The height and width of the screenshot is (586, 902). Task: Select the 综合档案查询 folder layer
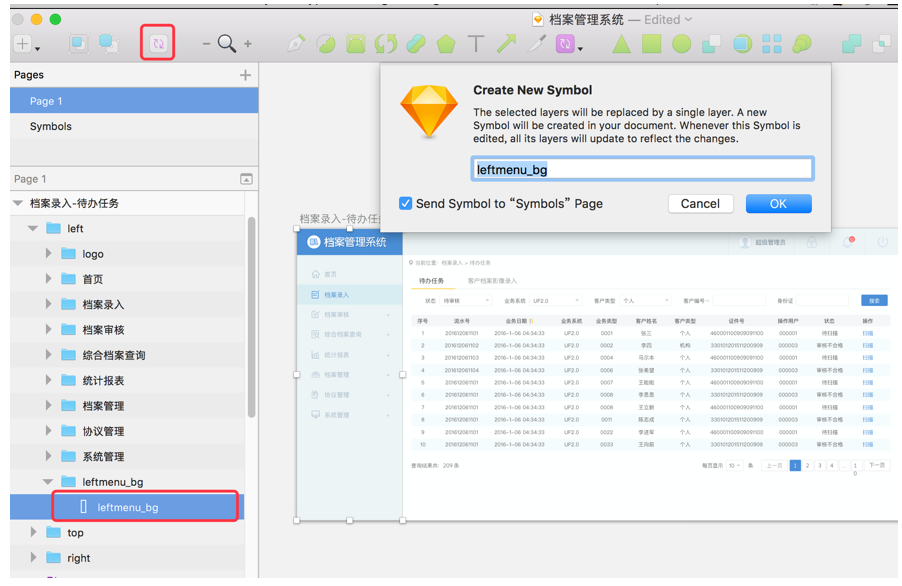(128, 355)
